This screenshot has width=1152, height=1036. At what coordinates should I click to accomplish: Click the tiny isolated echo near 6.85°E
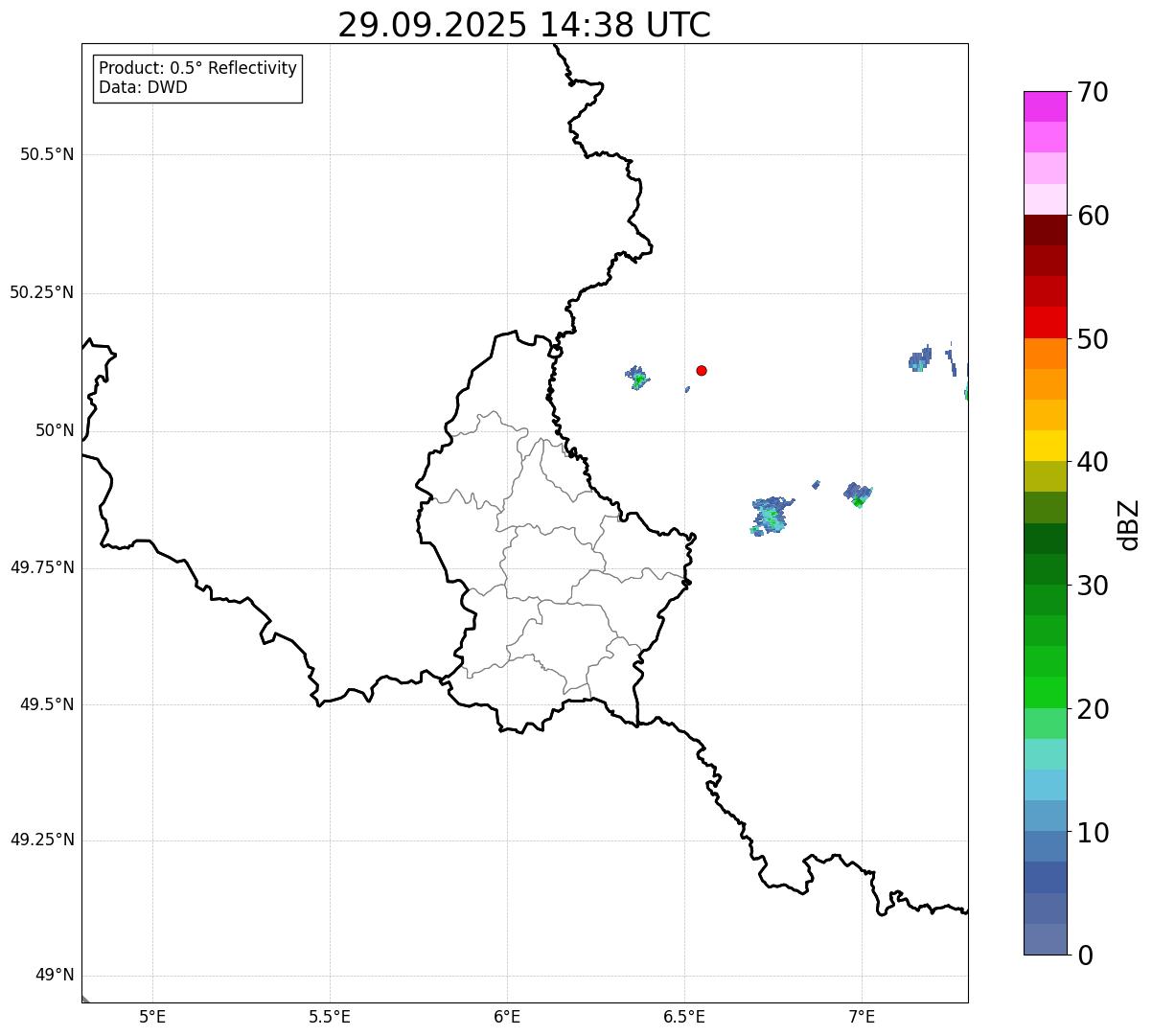[816, 485]
